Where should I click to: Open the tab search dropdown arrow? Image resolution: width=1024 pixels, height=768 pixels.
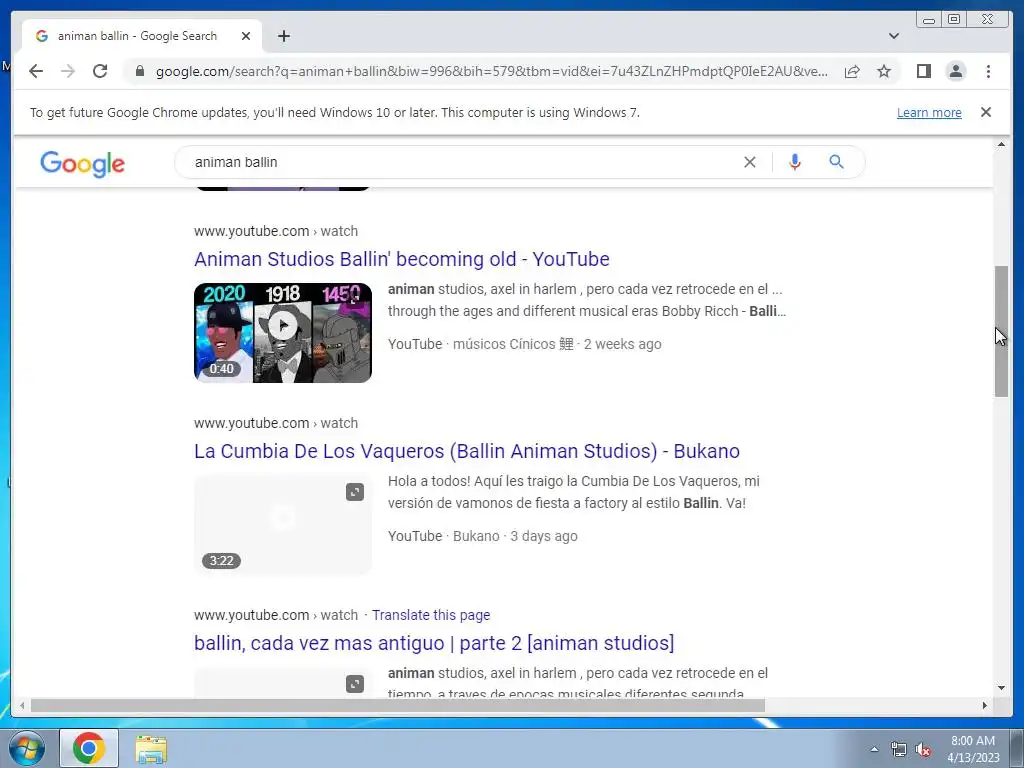tap(894, 36)
